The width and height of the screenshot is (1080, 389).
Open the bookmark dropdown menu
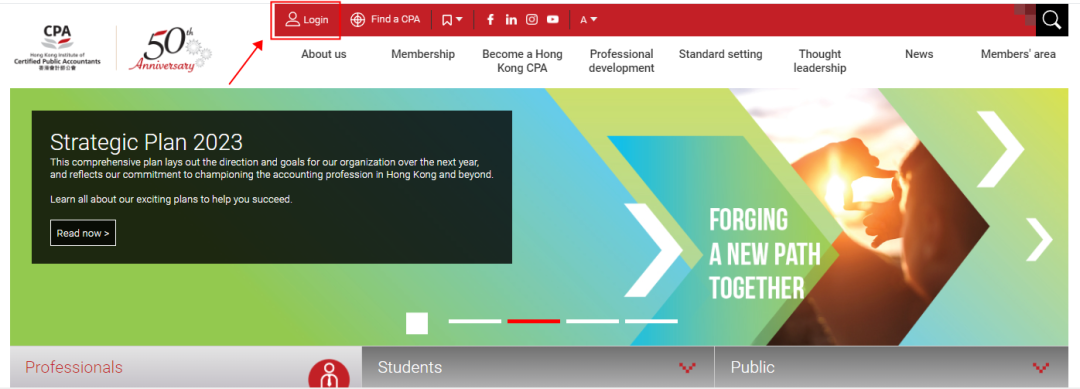pyautogui.click(x=452, y=20)
